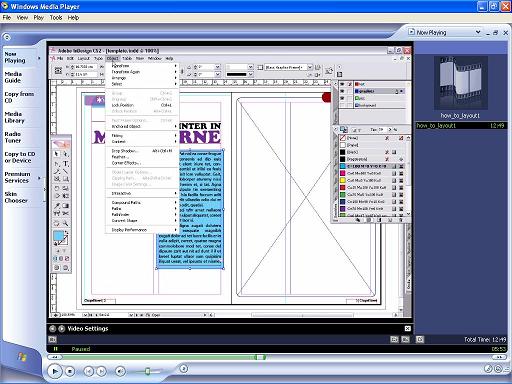Click the Paused status text
Screen dimensions: 512x384
81,349
